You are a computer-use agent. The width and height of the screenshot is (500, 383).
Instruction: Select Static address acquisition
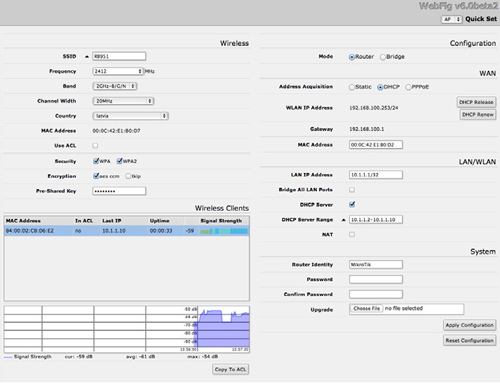(x=352, y=87)
